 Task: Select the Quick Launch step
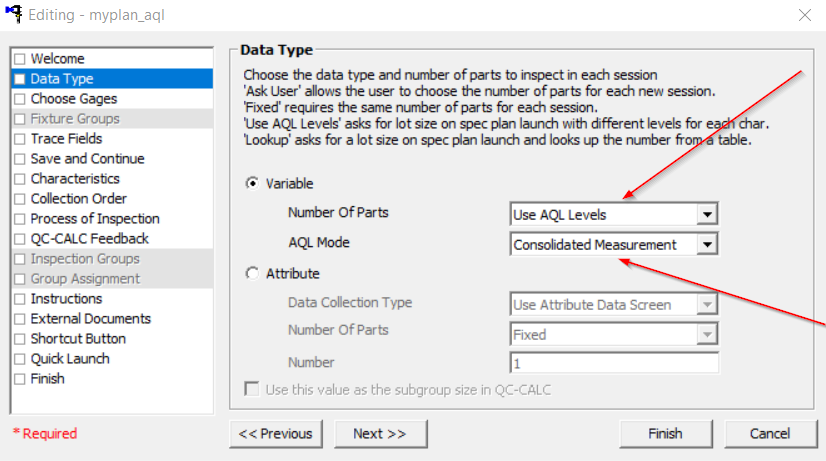click(70, 359)
